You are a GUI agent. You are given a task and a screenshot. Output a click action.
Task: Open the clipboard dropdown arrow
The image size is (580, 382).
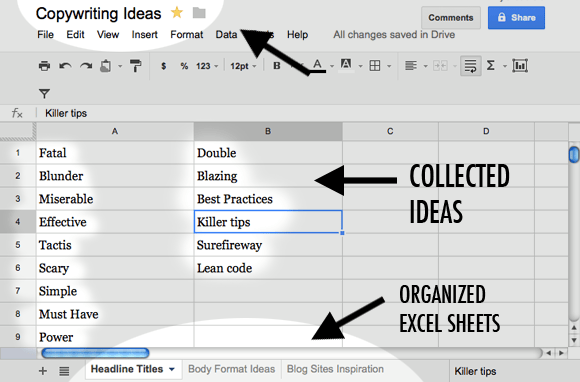click(x=120, y=67)
